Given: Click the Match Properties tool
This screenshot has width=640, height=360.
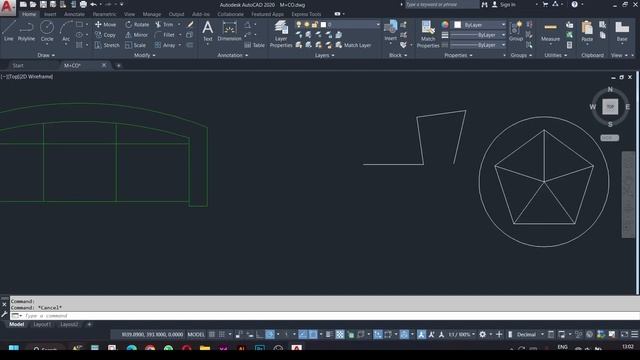Looking at the screenshot, I should (x=428, y=34).
